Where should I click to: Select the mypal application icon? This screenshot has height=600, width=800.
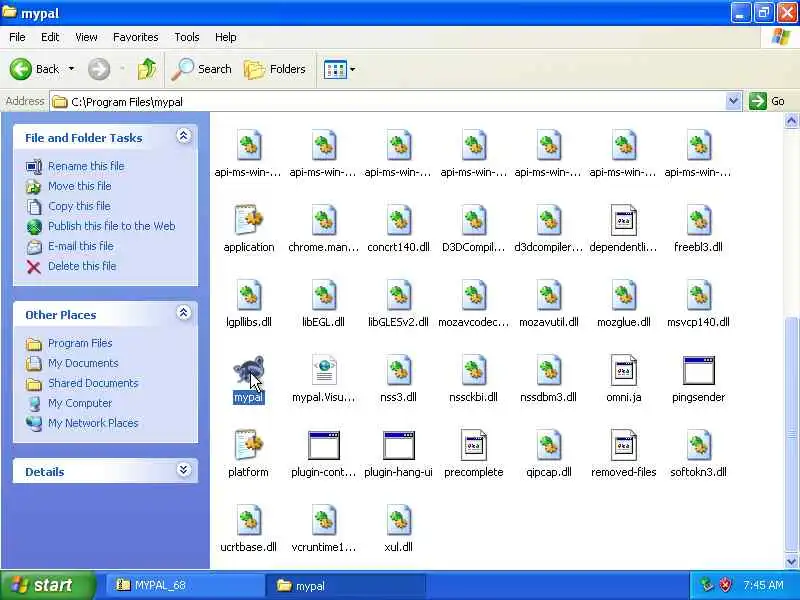[x=248, y=371]
